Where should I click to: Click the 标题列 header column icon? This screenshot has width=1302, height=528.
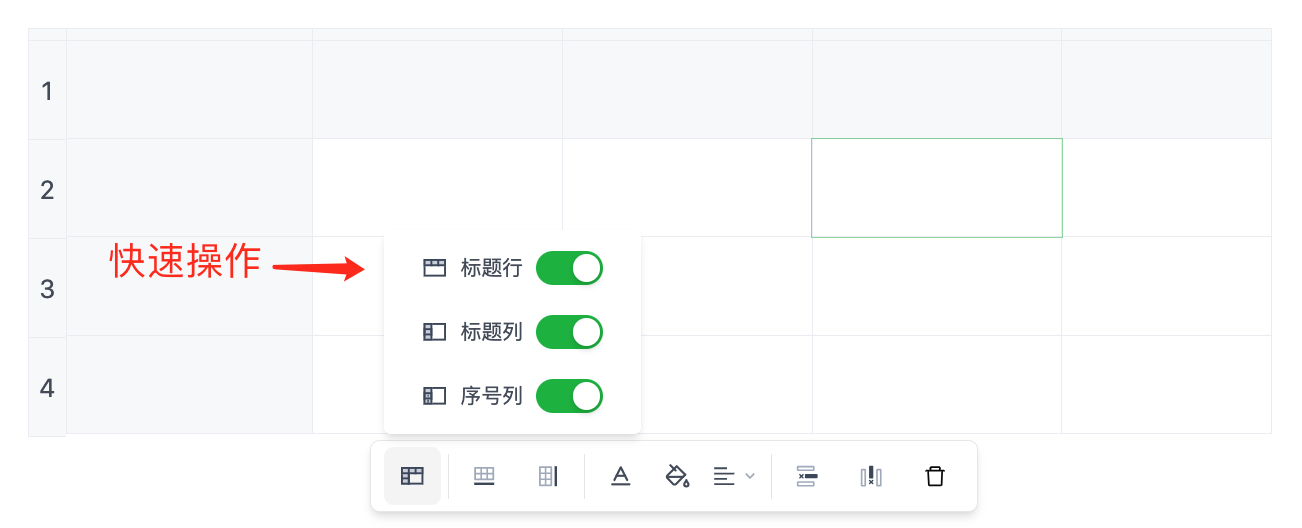click(434, 332)
